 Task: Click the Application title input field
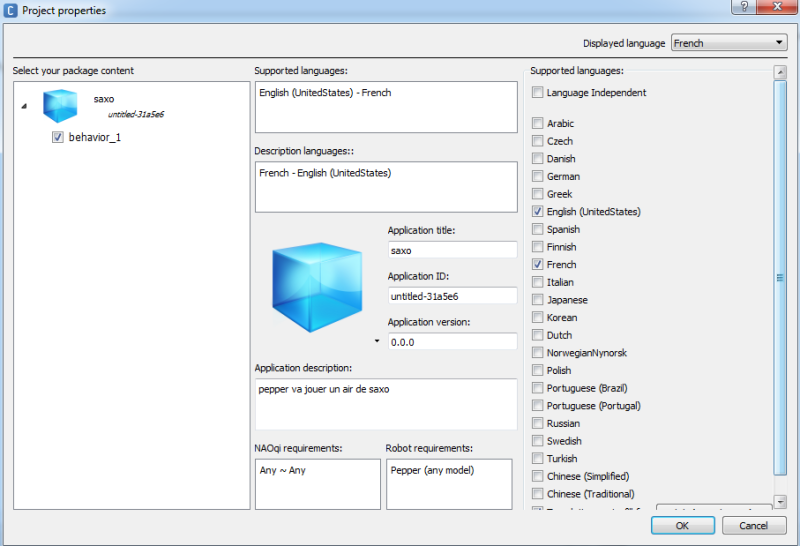click(x=452, y=250)
